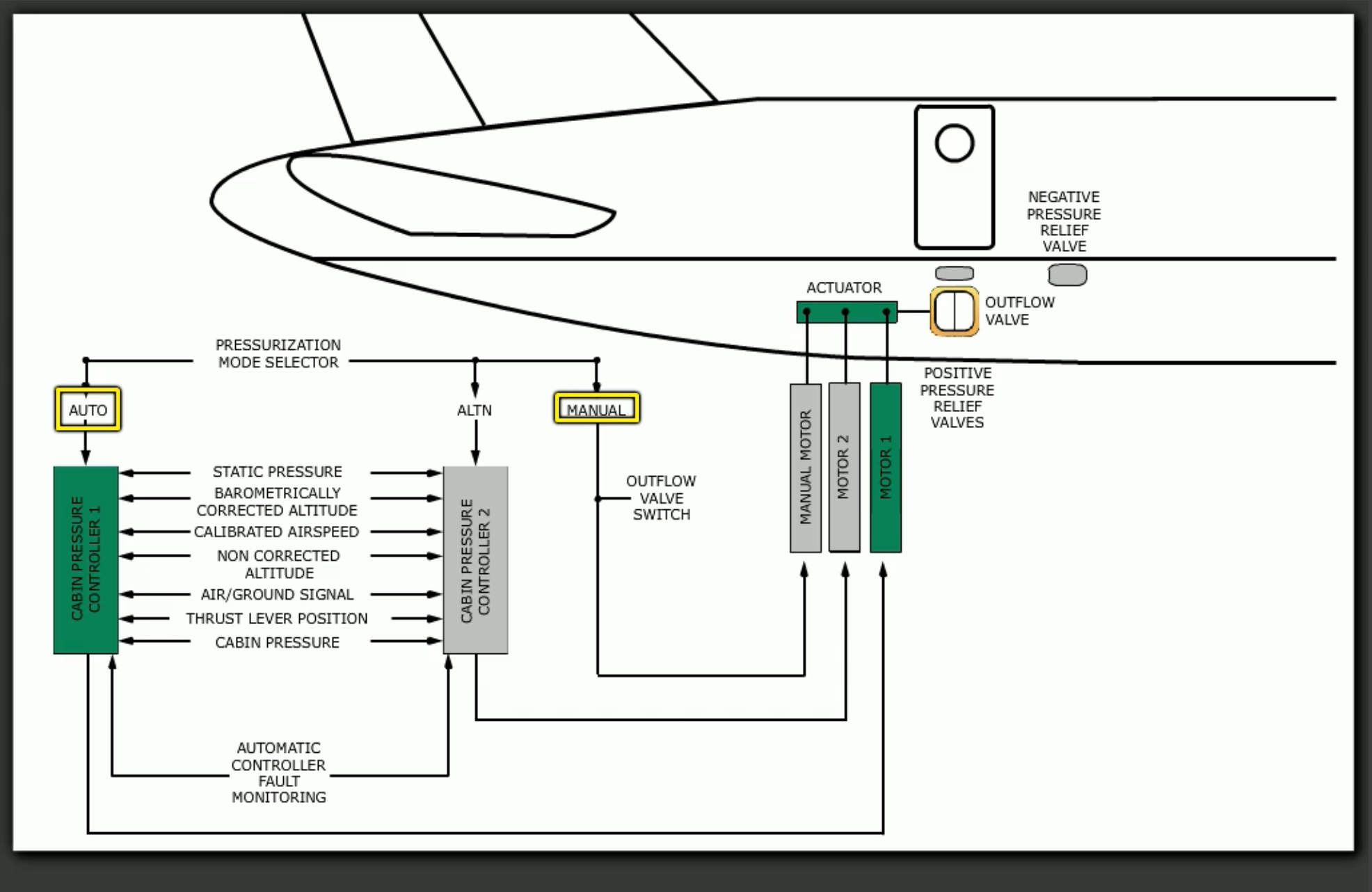
Task: Click Cabin Pressure Controller 1 block
Action: [86, 559]
